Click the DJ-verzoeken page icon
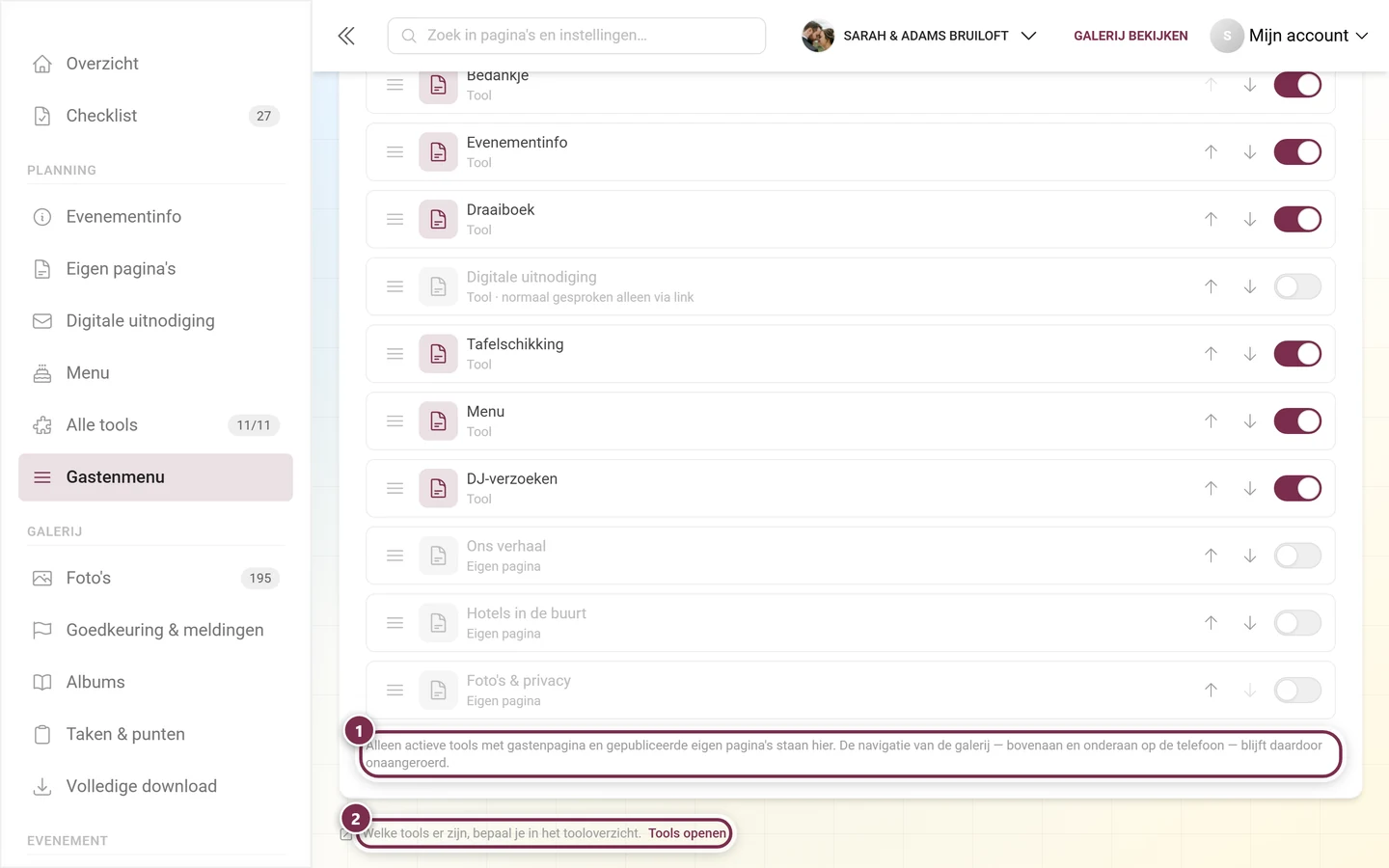This screenshot has width=1389, height=868. click(x=438, y=489)
